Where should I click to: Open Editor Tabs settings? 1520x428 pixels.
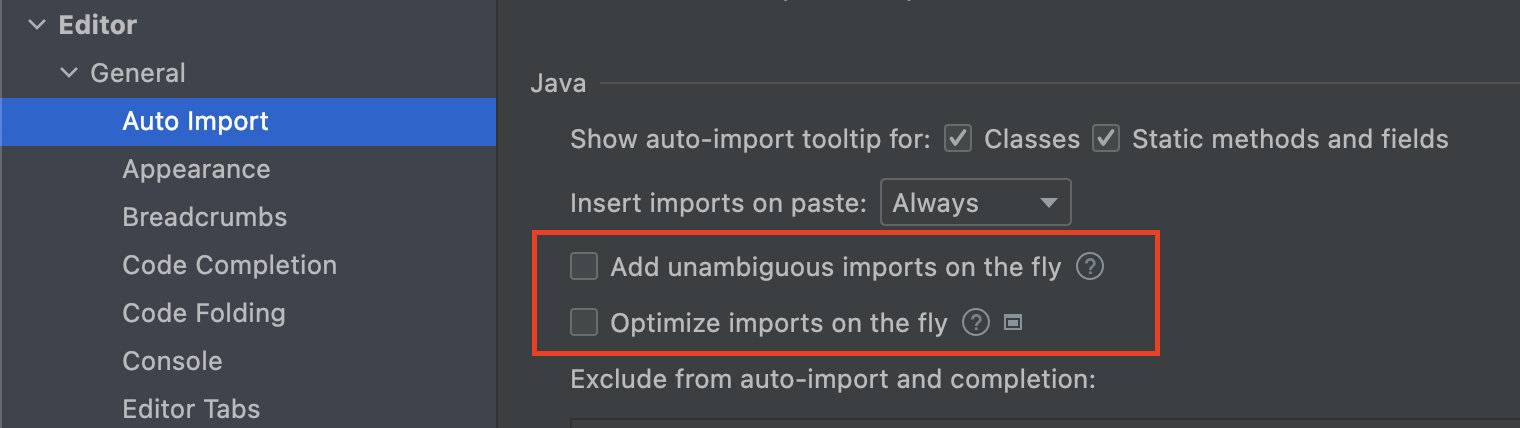tap(190, 409)
